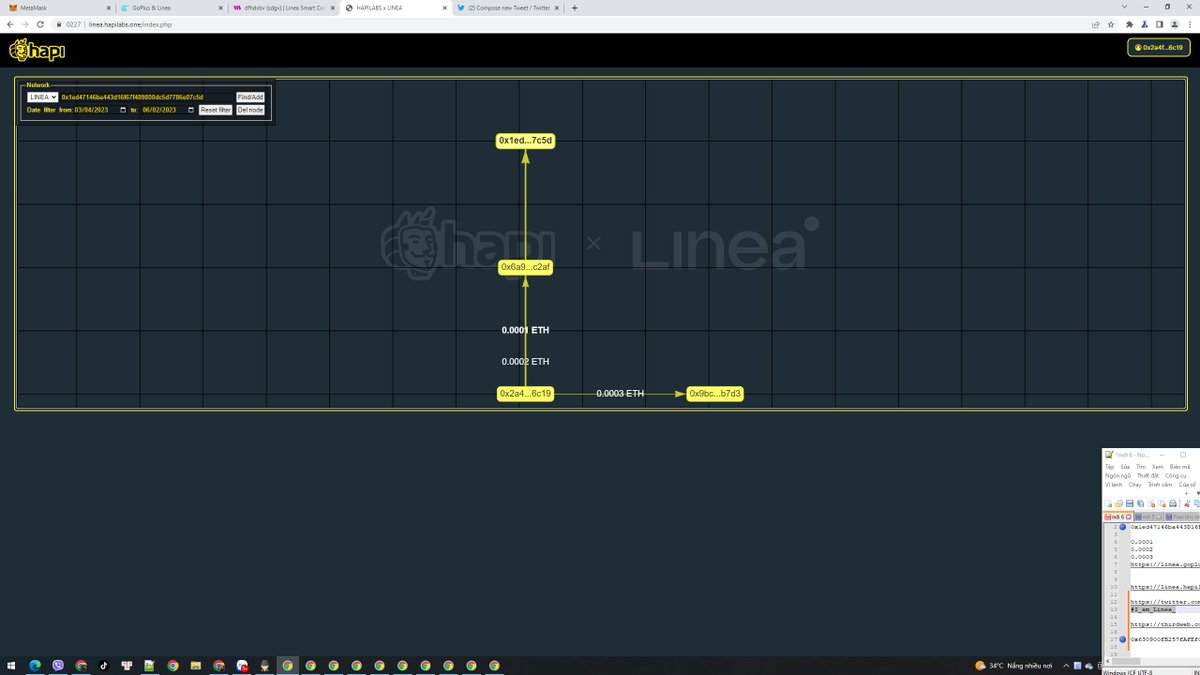Open File Explorer from the taskbar
Screen dimensions: 1200x675
196,665
